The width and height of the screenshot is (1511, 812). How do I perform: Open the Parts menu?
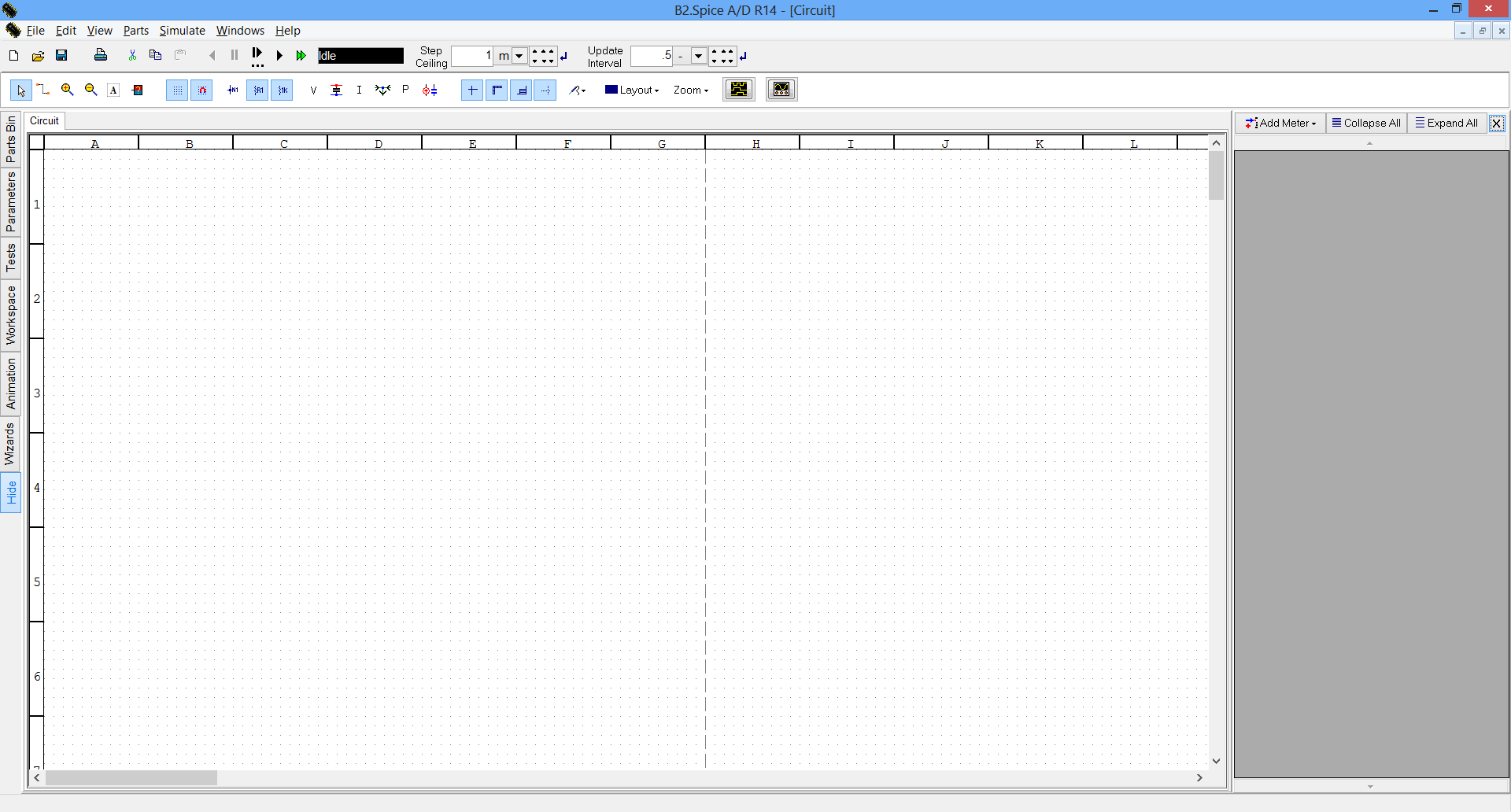[x=135, y=31]
